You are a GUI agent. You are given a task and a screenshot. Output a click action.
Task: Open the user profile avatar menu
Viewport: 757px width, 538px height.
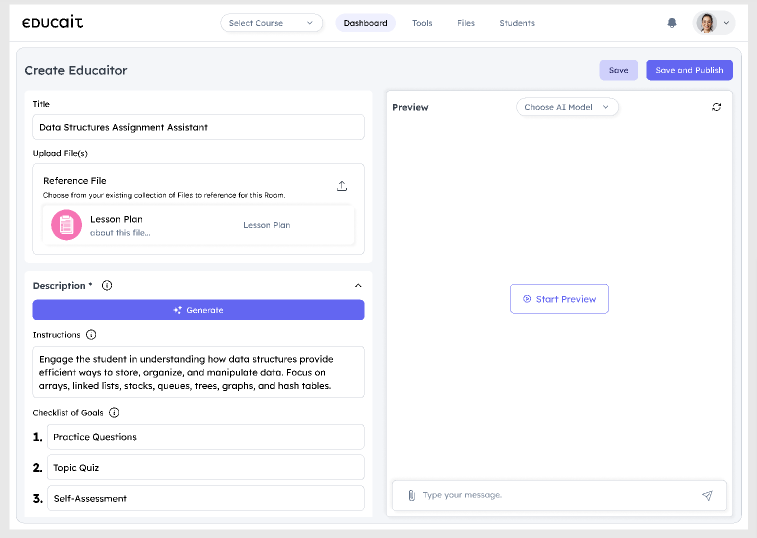click(714, 23)
